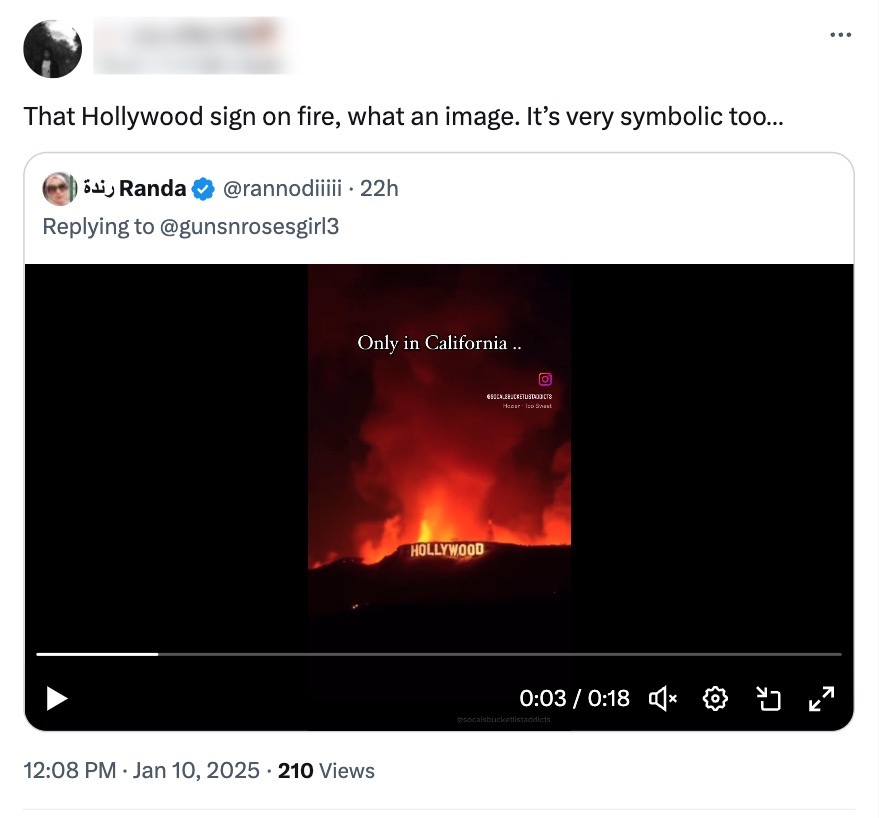
Task: Click the tweet author's profile avatar
Action: [x=52, y=48]
